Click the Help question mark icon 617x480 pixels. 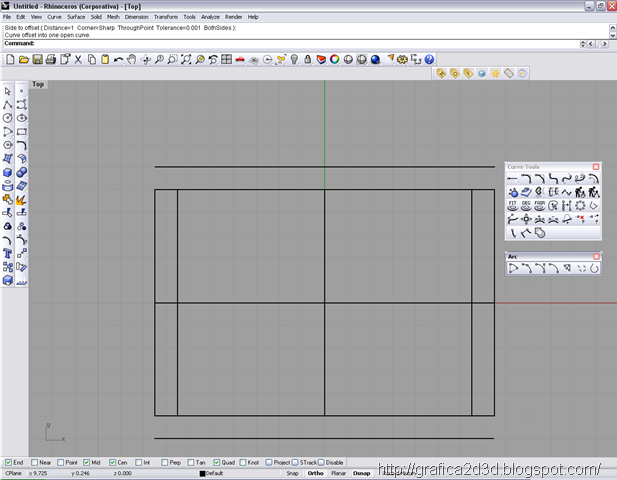point(429,60)
